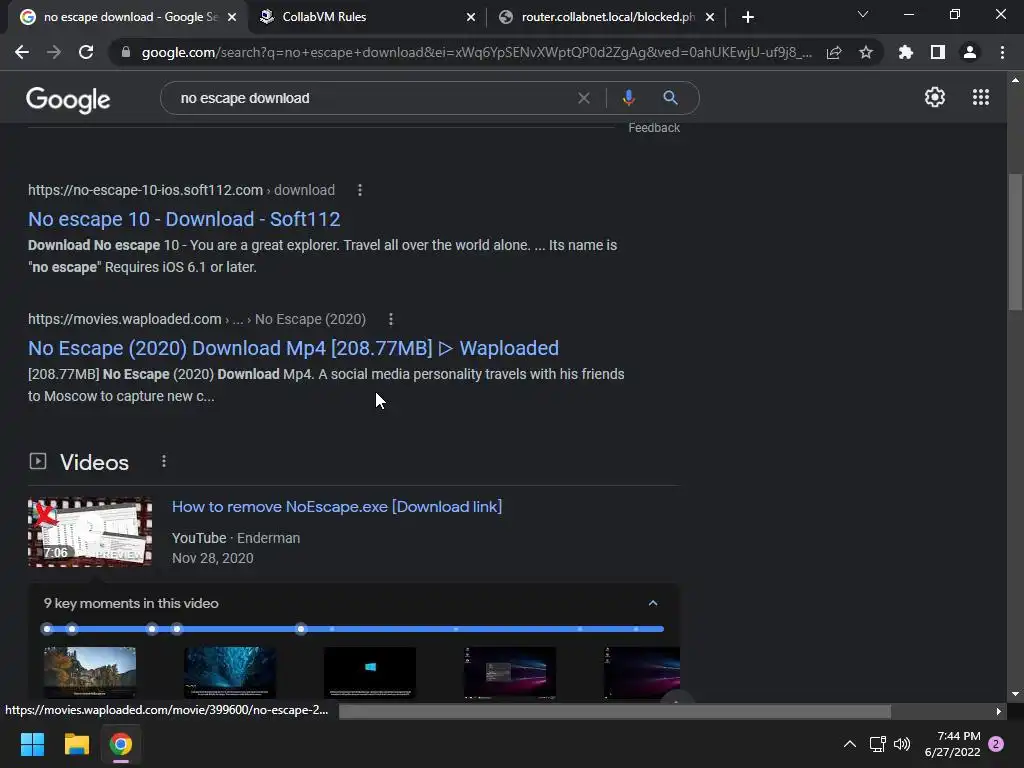Screen dimensions: 1024x768
Task: Click the horizontal scrollbar thumb
Action: [x=615, y=711]
